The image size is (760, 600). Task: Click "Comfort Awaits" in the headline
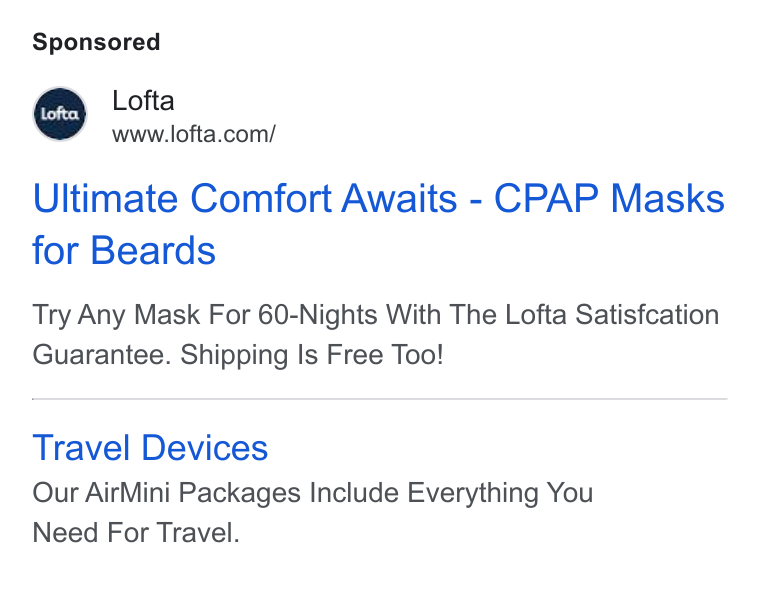coord(324,198)
